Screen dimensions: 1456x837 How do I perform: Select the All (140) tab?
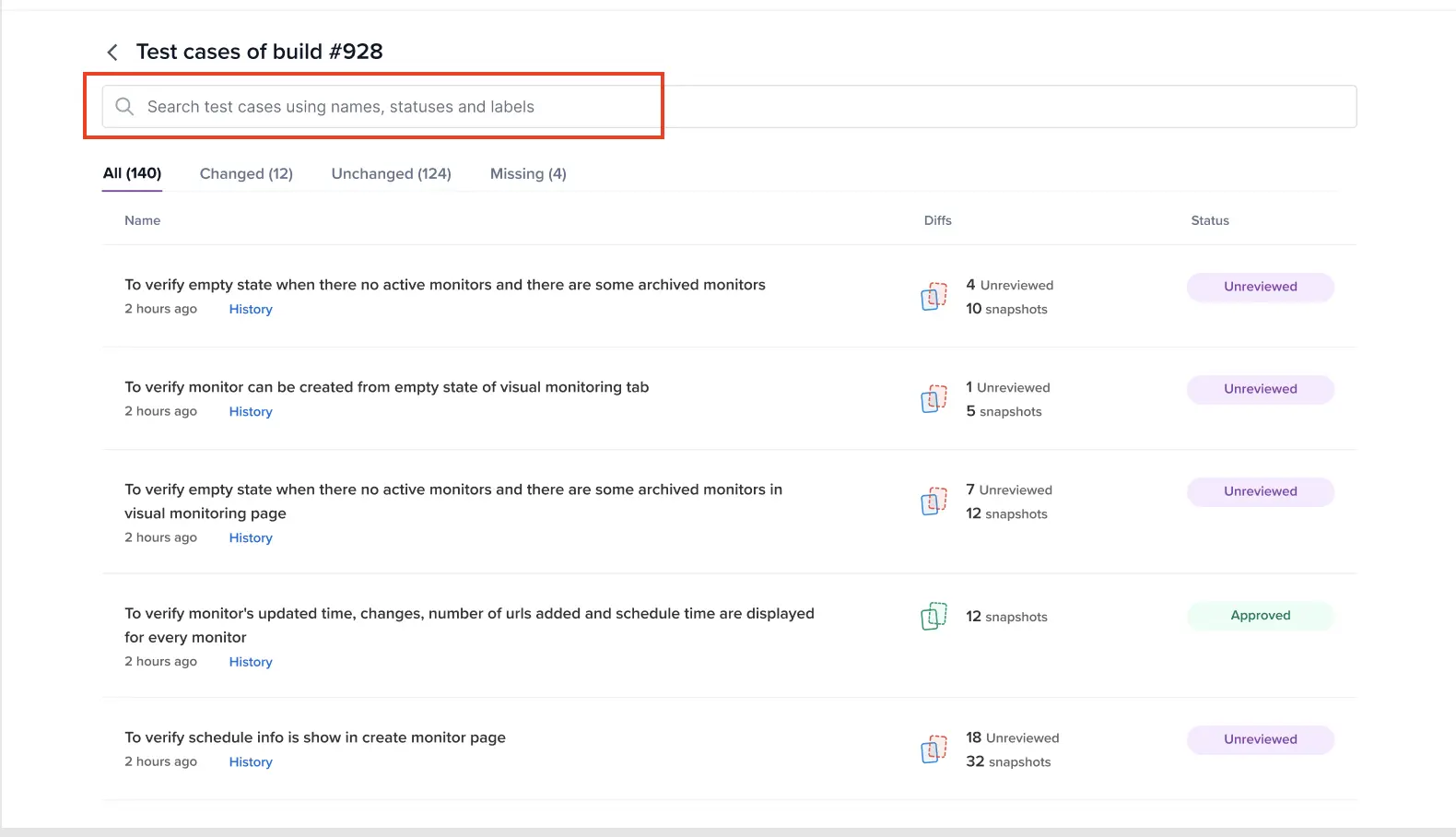[x=132, y=173]
